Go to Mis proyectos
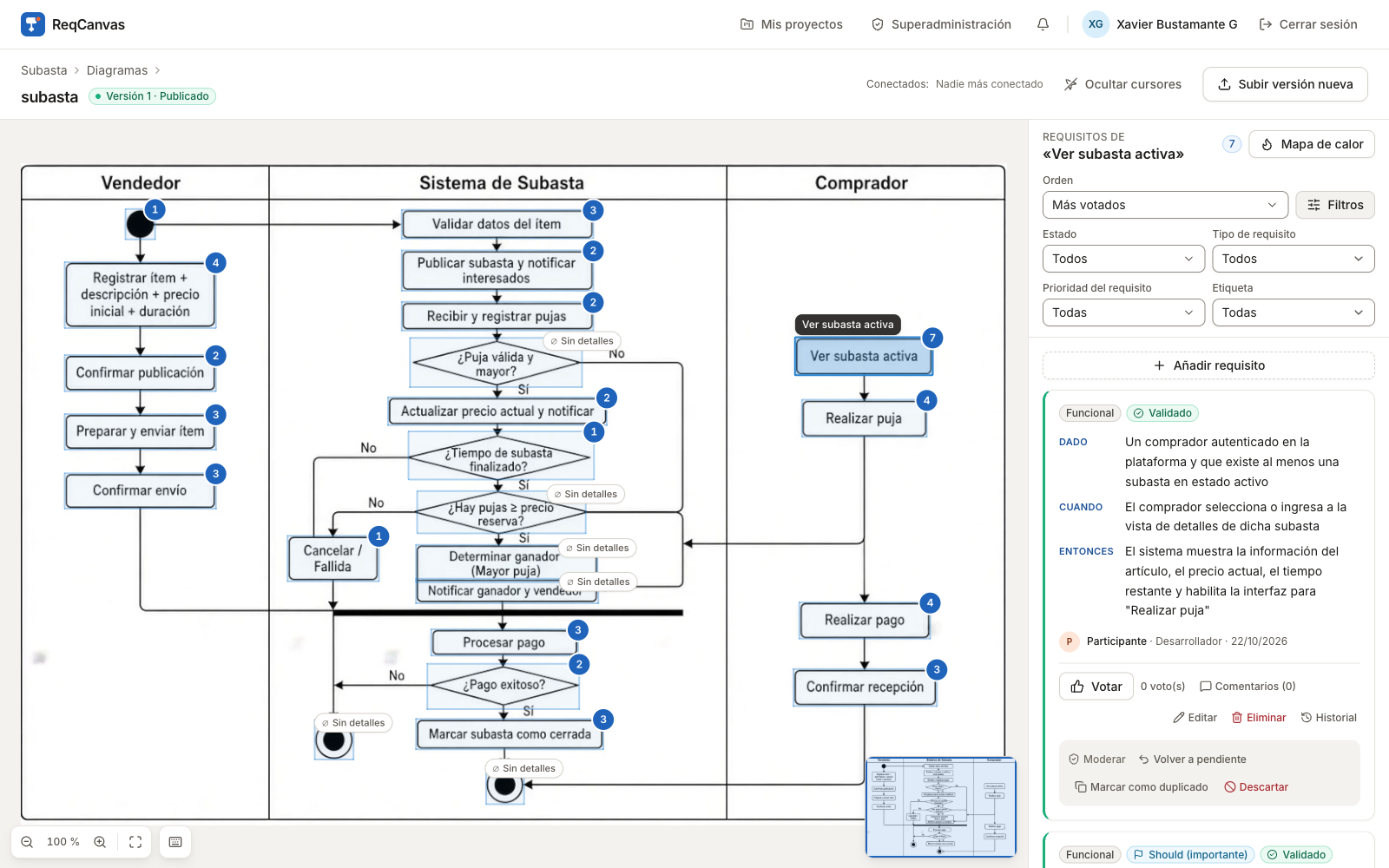The height and width of the screenshot is (868, 1389). 792,24
